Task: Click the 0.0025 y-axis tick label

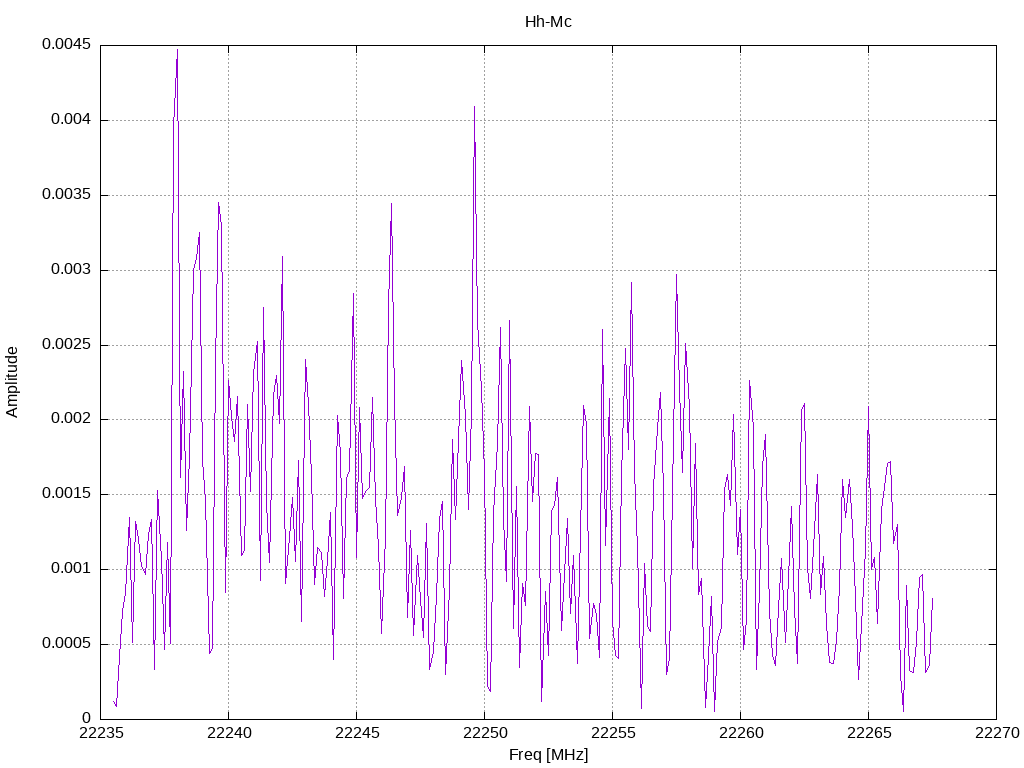Action: pos(67,344)
